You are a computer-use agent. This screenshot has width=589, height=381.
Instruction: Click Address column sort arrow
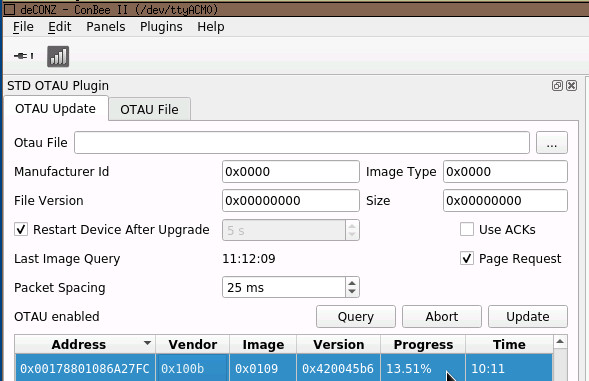pos(147,343)
